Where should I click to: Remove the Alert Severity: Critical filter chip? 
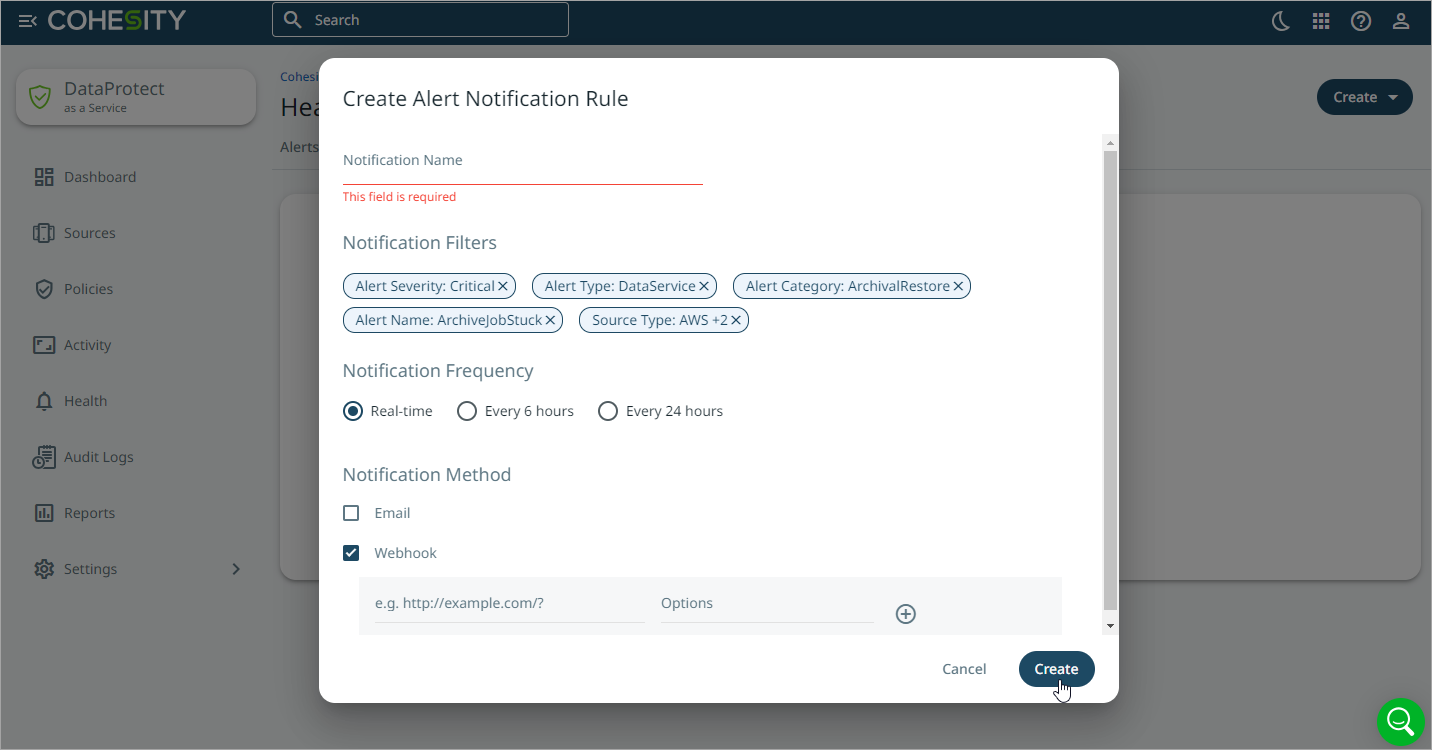(503, 286)
